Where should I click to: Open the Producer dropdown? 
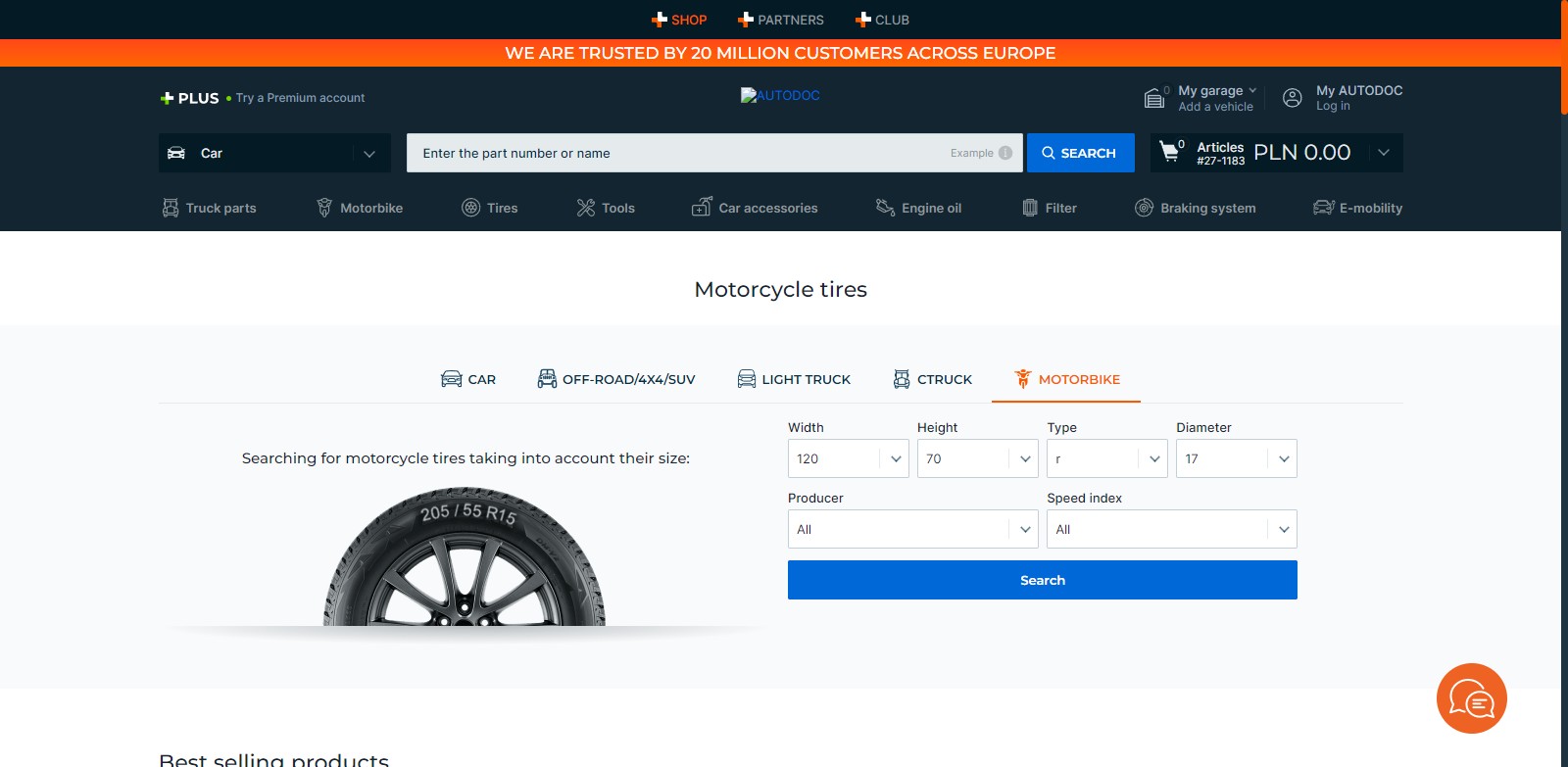[x=912, y=529]
